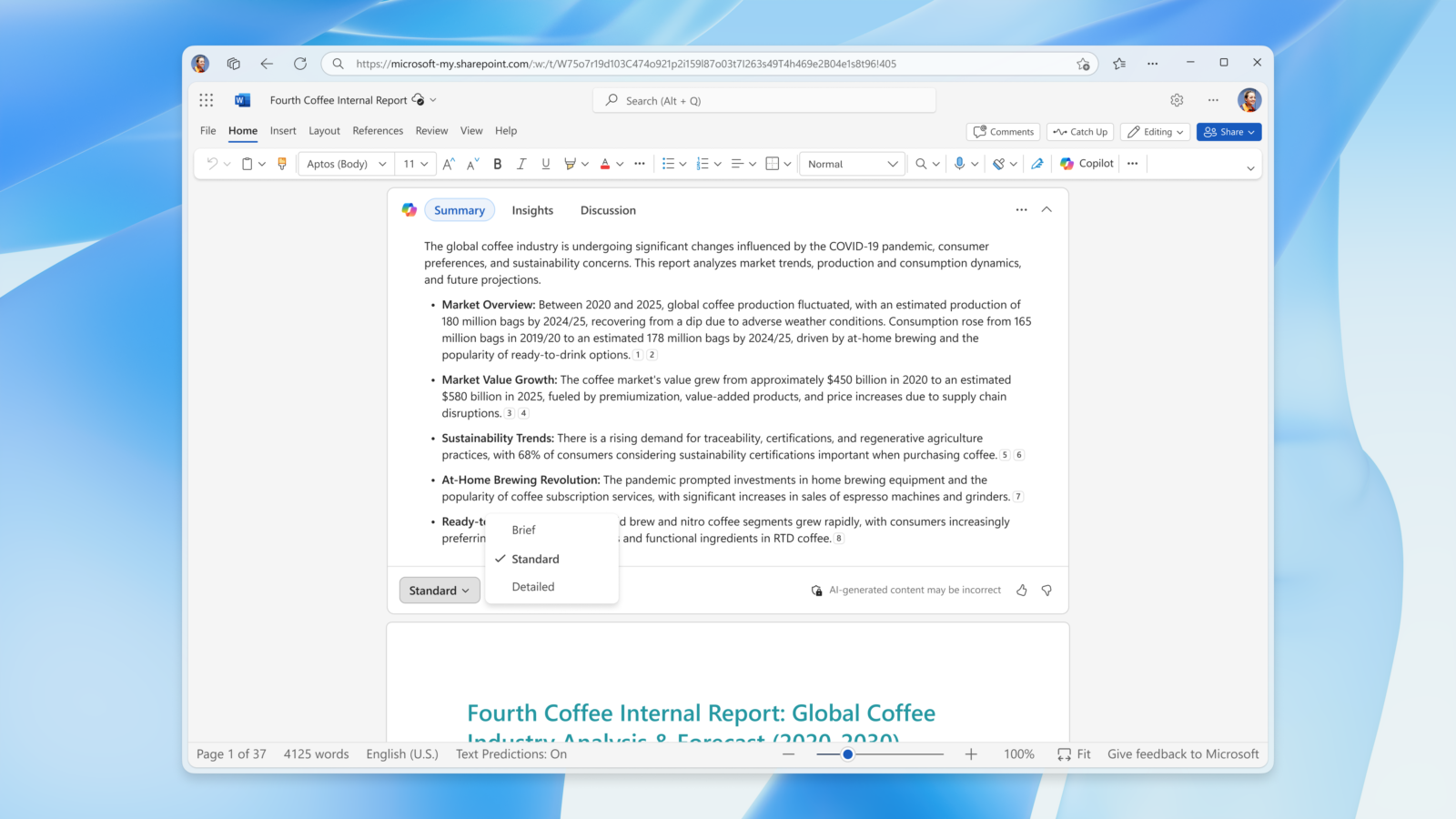Apply underline to selected text
Image resolution: width=1456 pixels, height=819 pixels.
pyautogui.click(x=544, y=164)
